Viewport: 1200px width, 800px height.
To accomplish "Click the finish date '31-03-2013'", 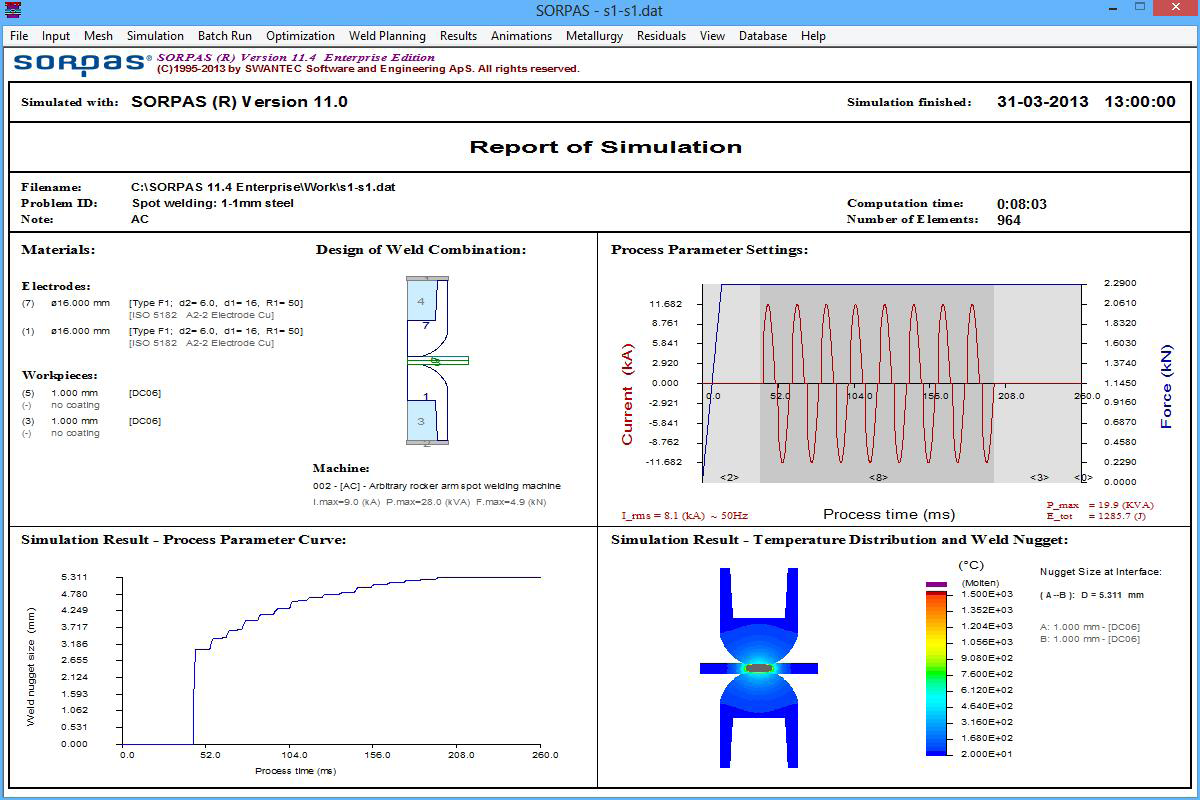I will tap(1041, 102).
